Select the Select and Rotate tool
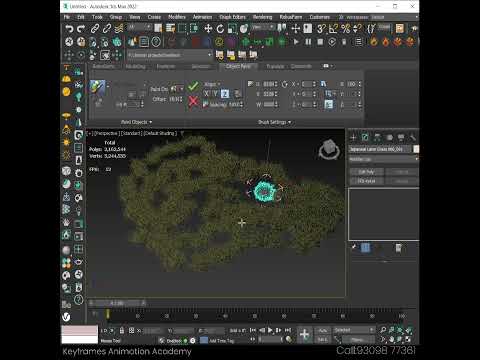Image resolution: width=480 pixels, height=360 pixels. coord(220,29)
